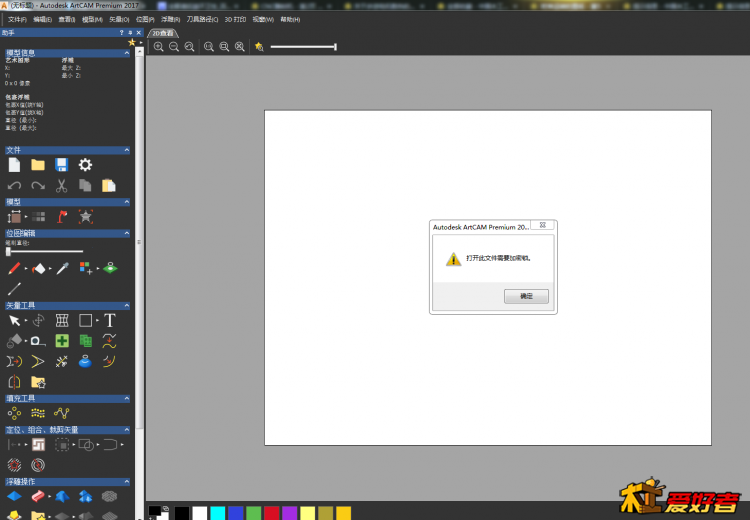Screen dimensions: 750x520
Task: Select the red Paint pencil tool
Action: [x=14, y=268]
